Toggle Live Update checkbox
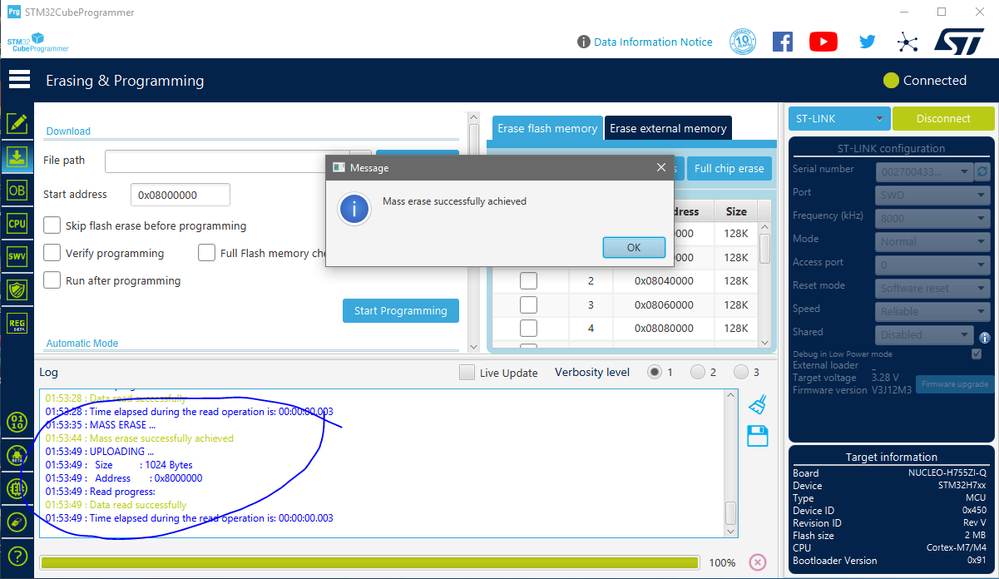Image resolution: width=999 pixels, height=579 pixels. (x=467, y=373)
